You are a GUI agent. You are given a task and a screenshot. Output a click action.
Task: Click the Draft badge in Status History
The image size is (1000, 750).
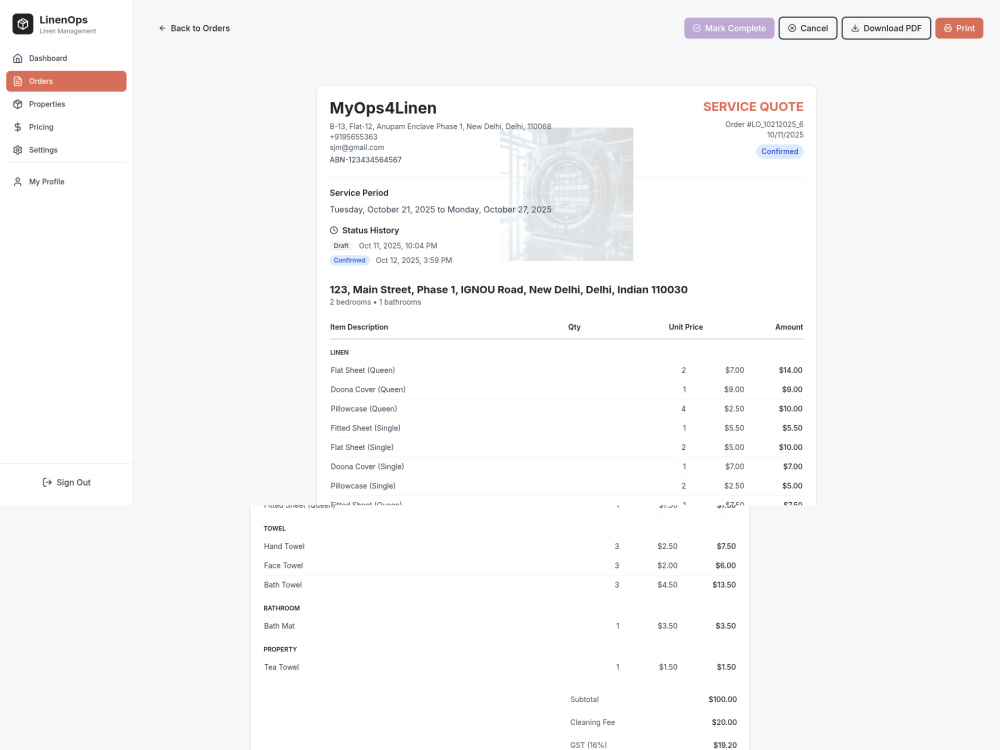click(x=341, y=246)
